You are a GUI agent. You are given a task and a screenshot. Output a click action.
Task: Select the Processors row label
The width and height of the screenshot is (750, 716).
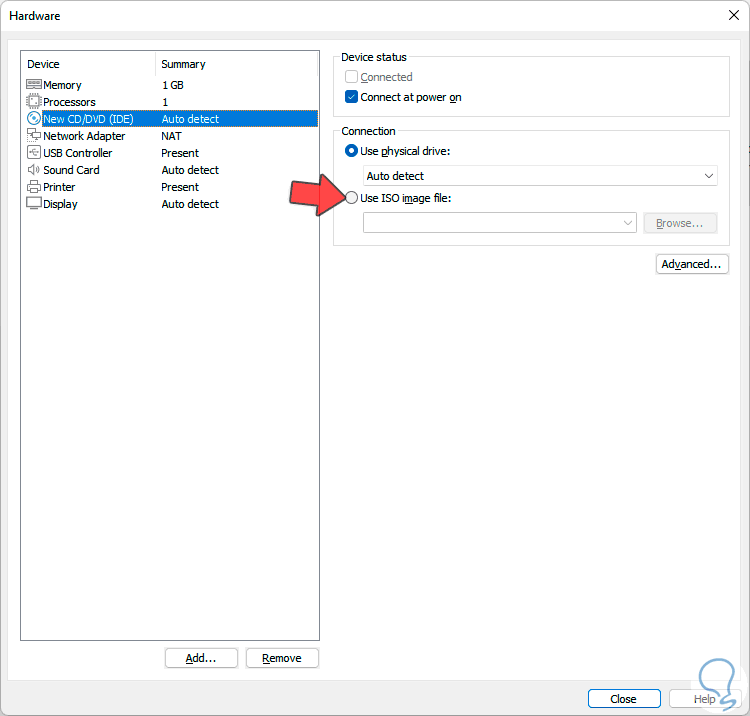(69, 102)
